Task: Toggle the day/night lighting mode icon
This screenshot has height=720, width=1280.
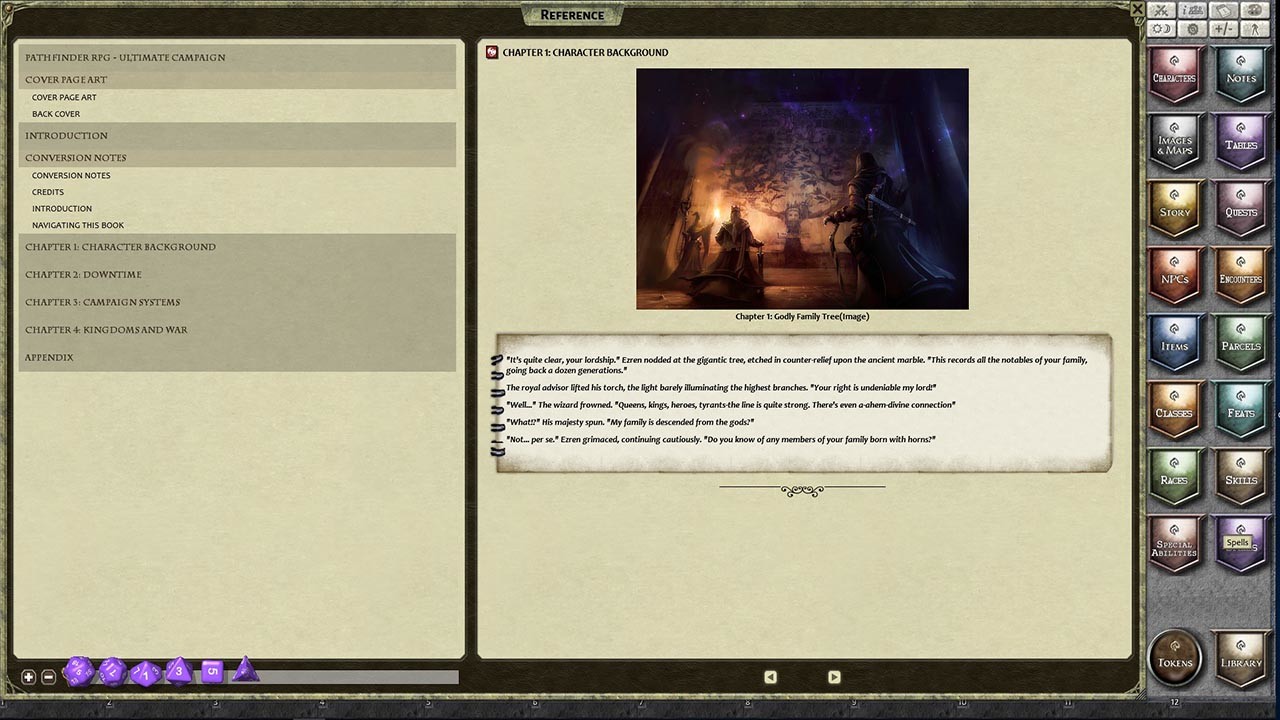Action: tap(1162, 29)
